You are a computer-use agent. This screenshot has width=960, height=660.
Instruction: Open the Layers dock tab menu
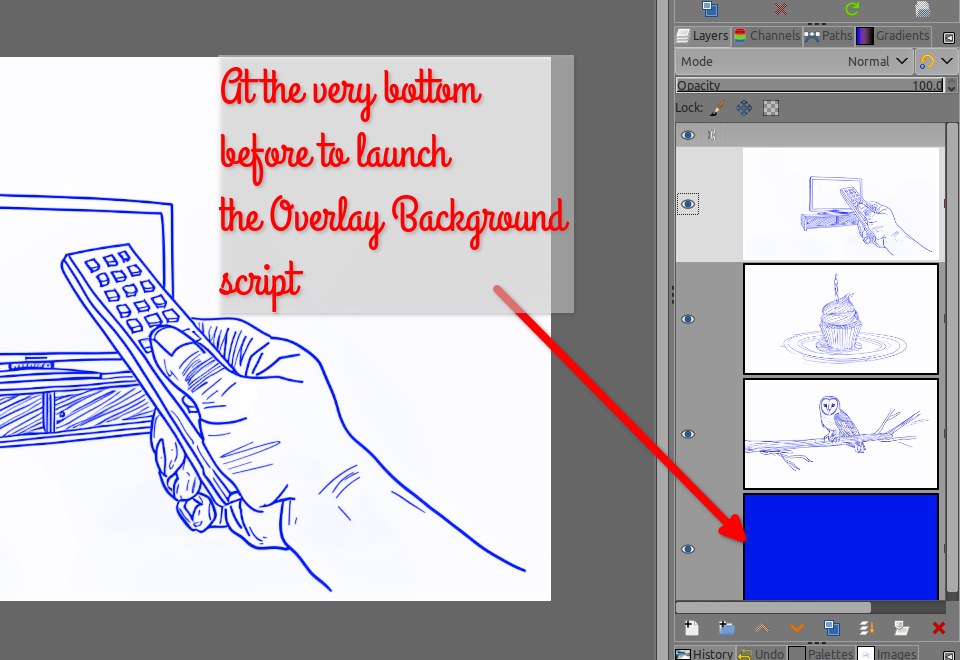(949, 37)
